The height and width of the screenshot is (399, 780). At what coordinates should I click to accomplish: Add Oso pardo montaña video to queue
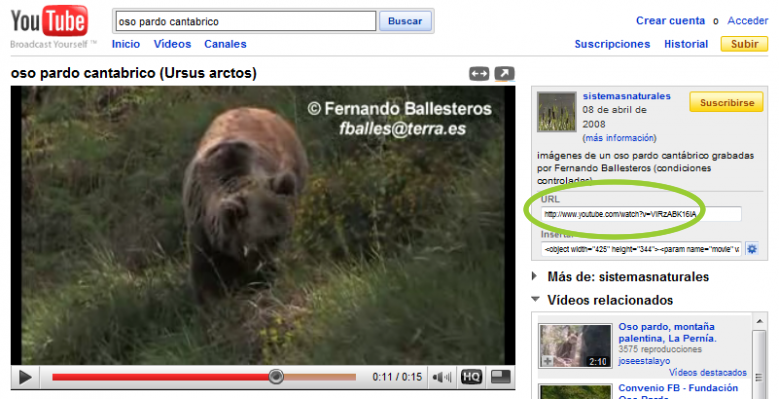(548, 361)
